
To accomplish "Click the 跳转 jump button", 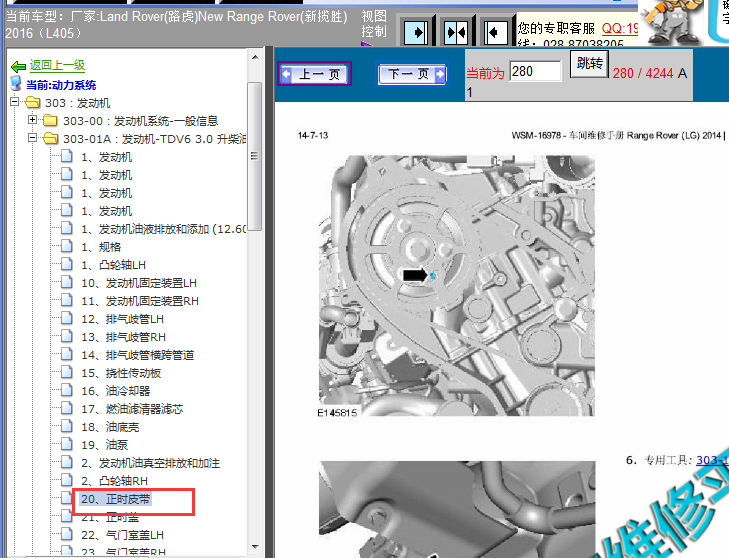I will (x=590, y=63).
